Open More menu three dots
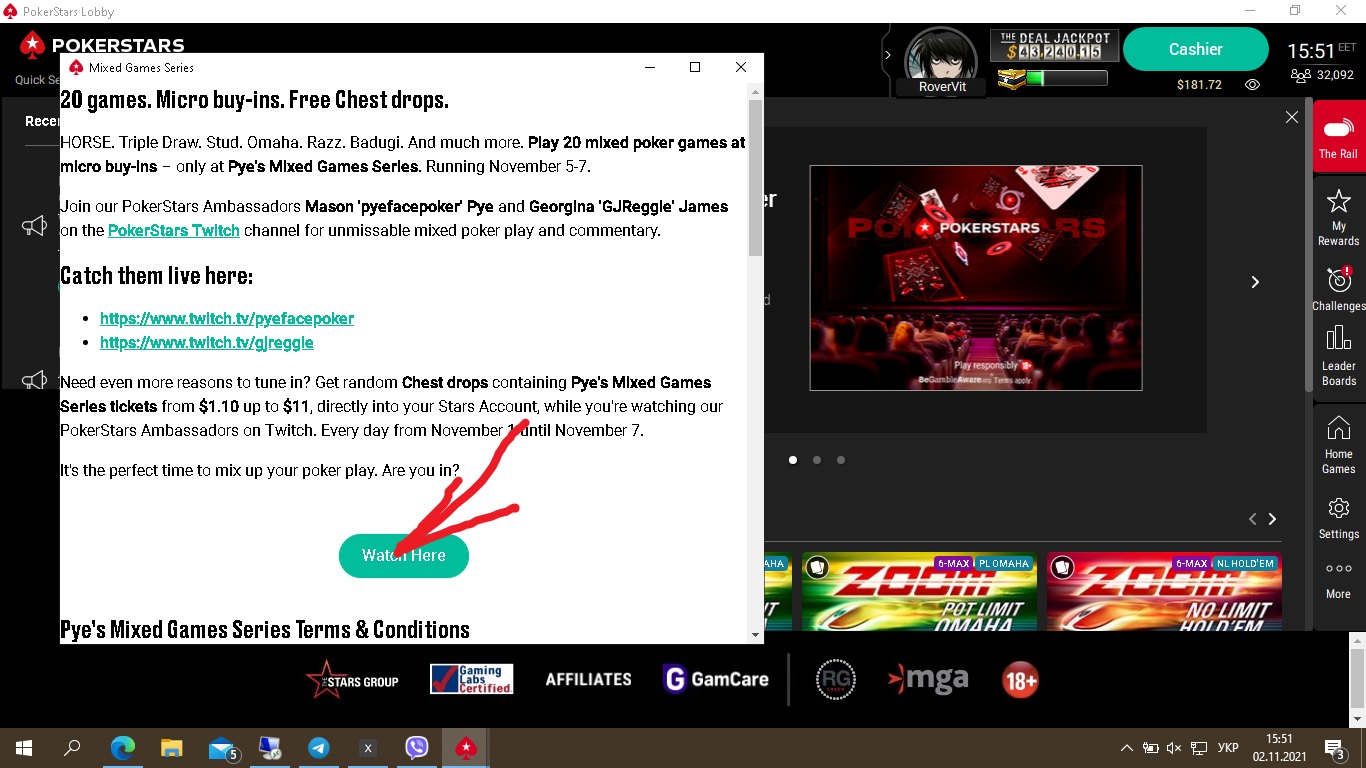 click(1338, 569)
